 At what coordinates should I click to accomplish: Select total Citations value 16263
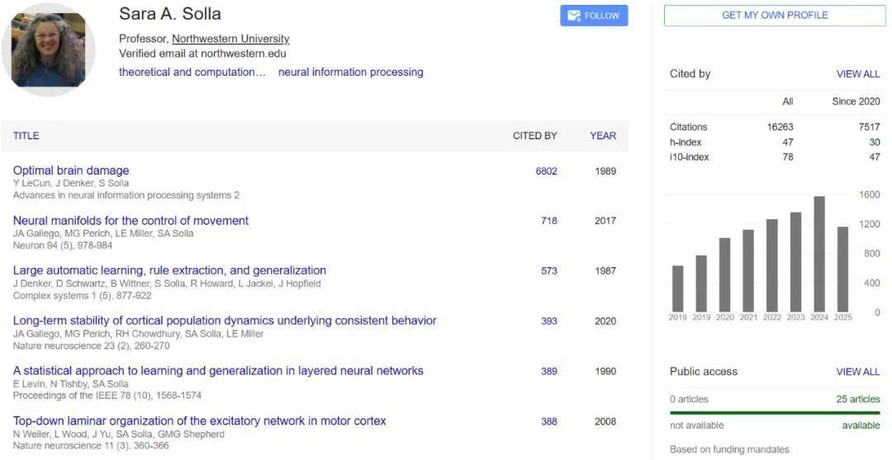tap(780, 127)
